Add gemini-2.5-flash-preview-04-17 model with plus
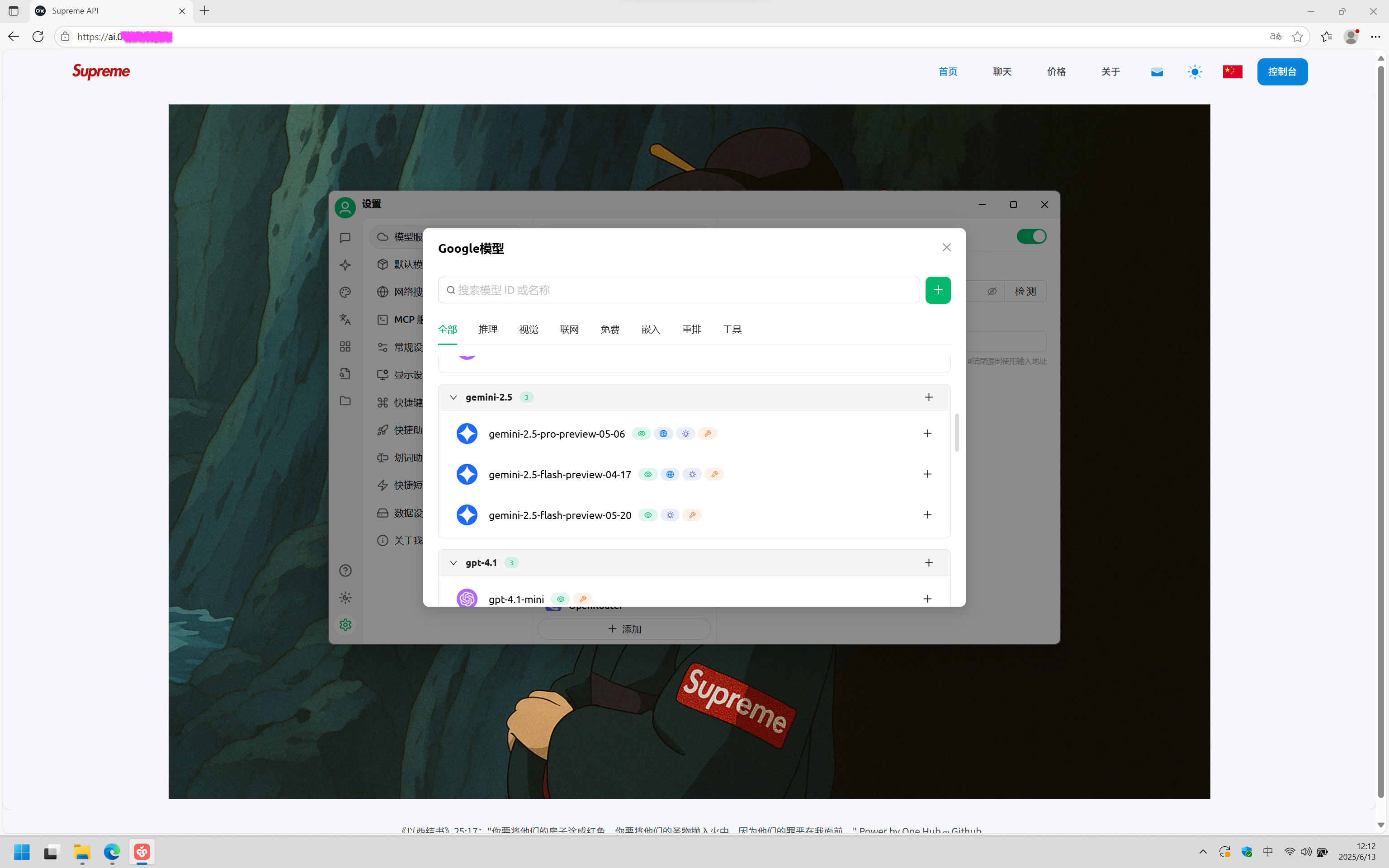Viewport: 1389px width, 868px height. [x=927, y=474]
